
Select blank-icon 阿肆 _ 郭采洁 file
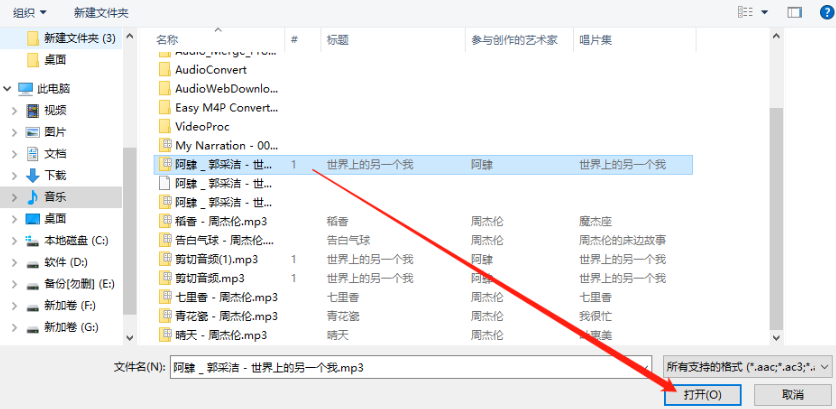[x=216, y=184]
